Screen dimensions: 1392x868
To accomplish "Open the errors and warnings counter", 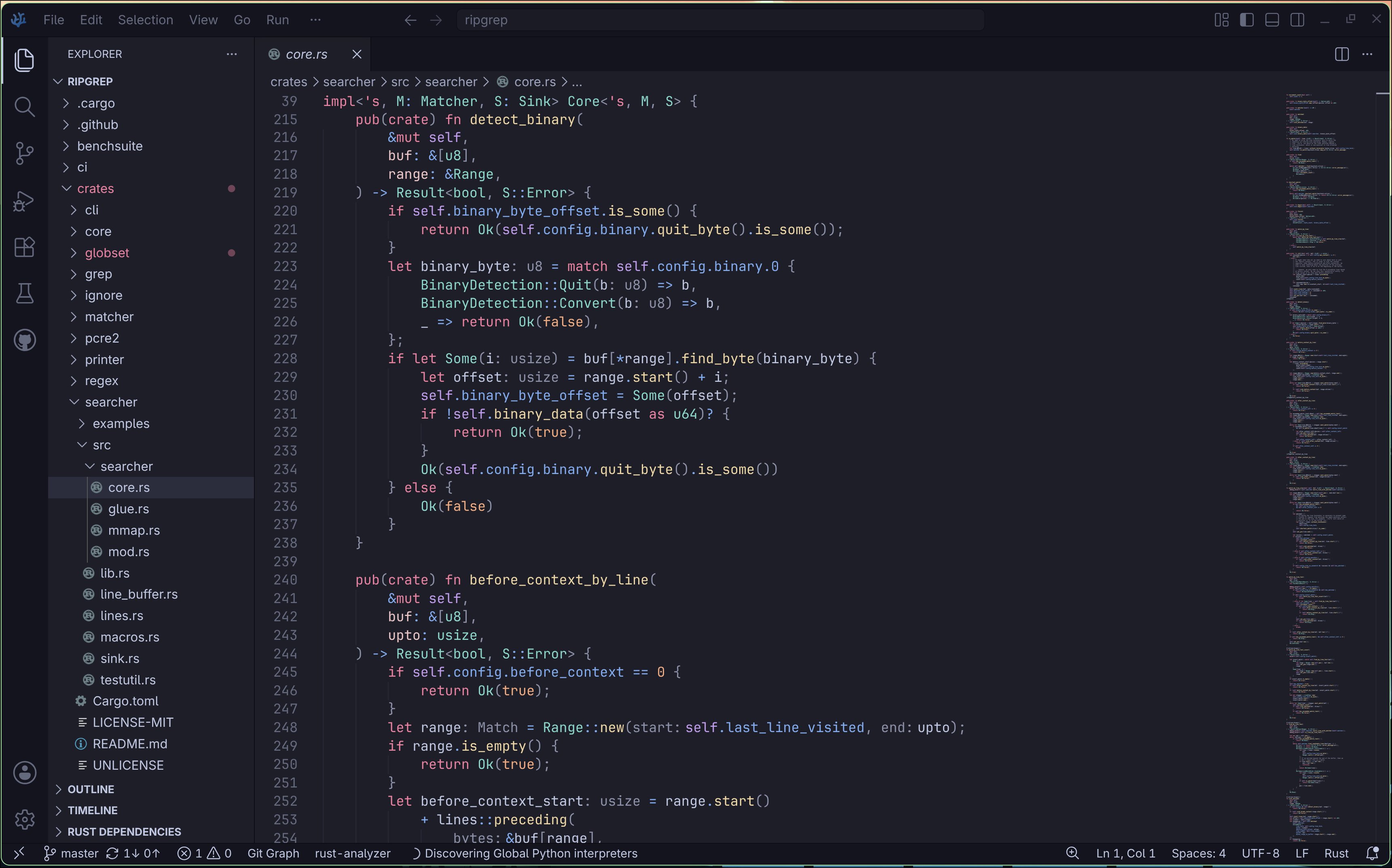I will [204, 853].
